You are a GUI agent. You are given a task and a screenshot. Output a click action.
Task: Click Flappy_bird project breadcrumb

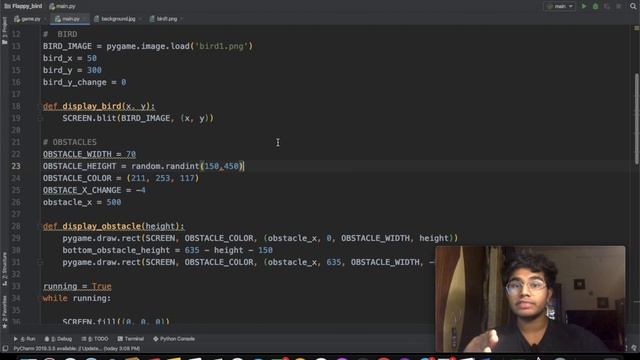[23, 6]
